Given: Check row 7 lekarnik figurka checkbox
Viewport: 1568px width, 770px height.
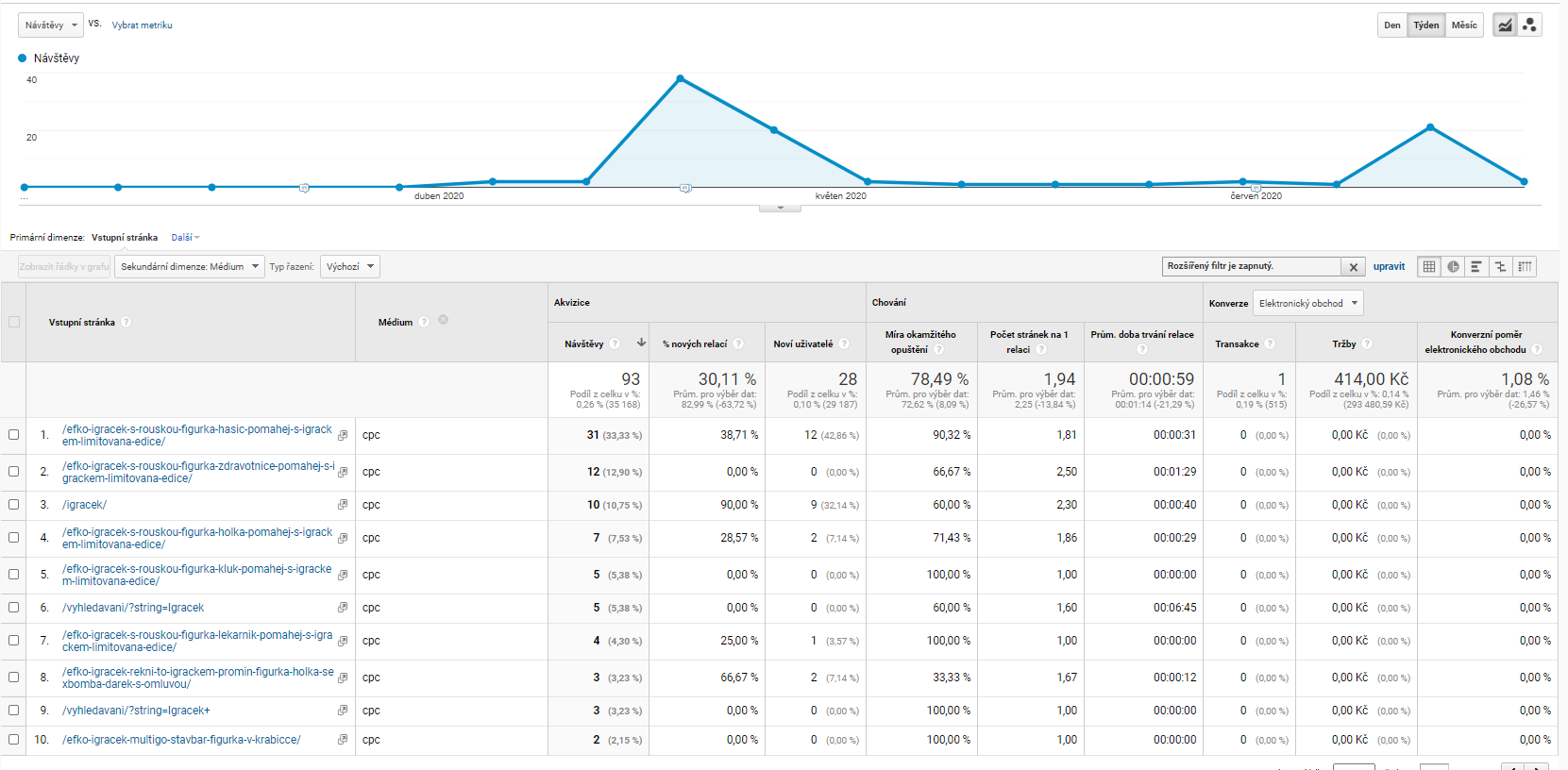Looking at the screenshot, I should click(14, 640).
